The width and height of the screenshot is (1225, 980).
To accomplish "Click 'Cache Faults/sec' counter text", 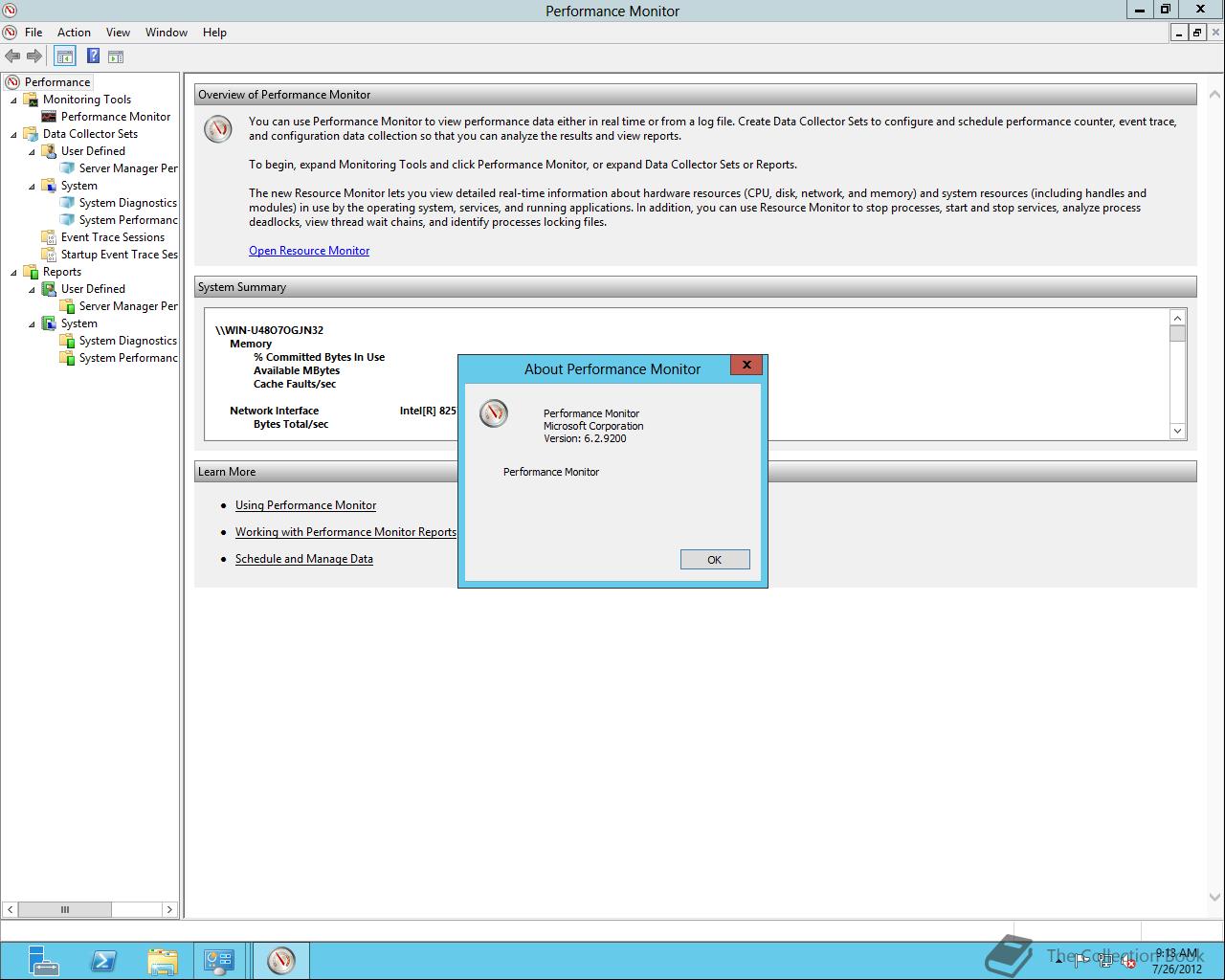I will pyautogui.click(x=295, y=384).
